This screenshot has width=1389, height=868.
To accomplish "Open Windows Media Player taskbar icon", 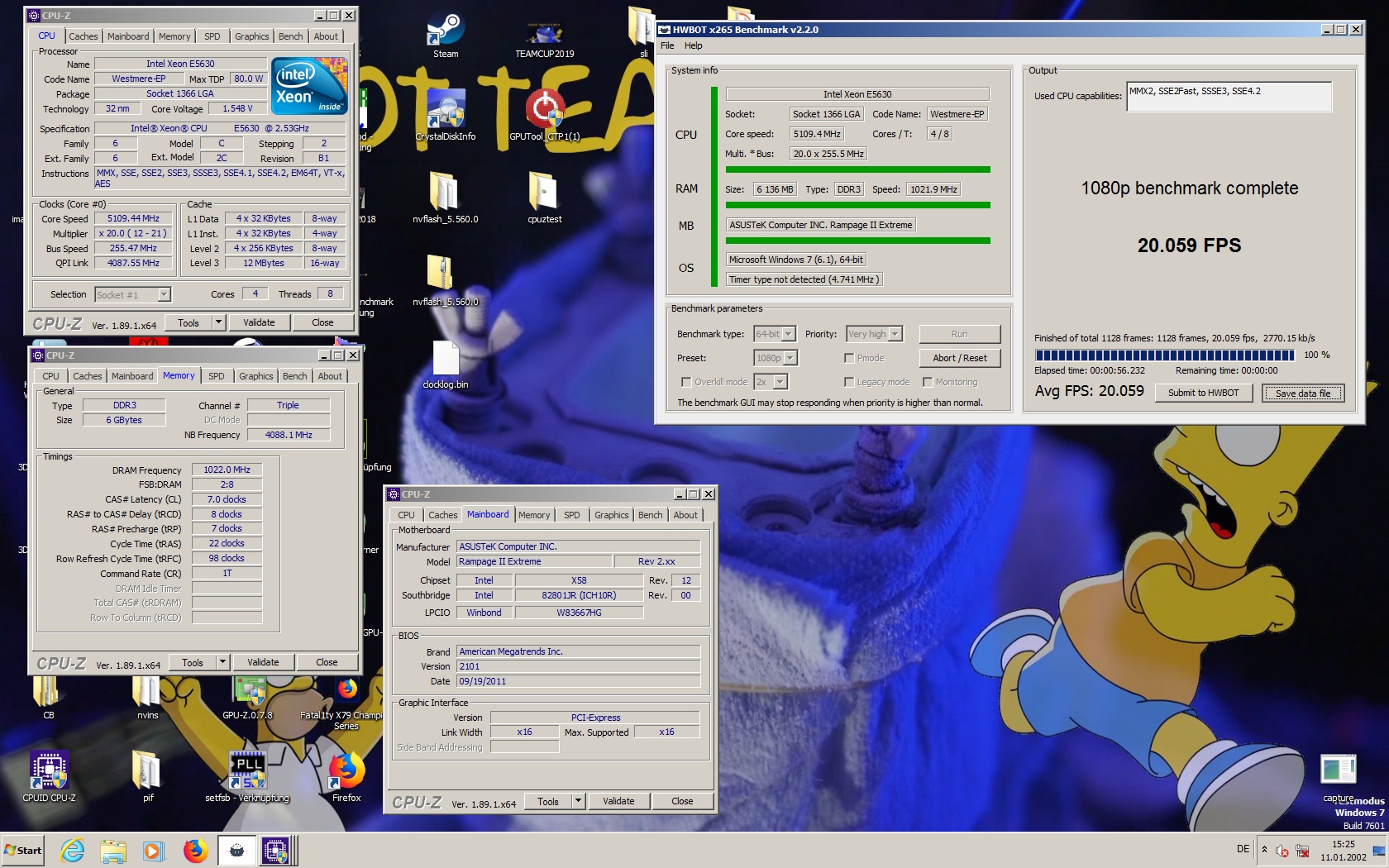I will pyautogui.click(x=154, y=851).
